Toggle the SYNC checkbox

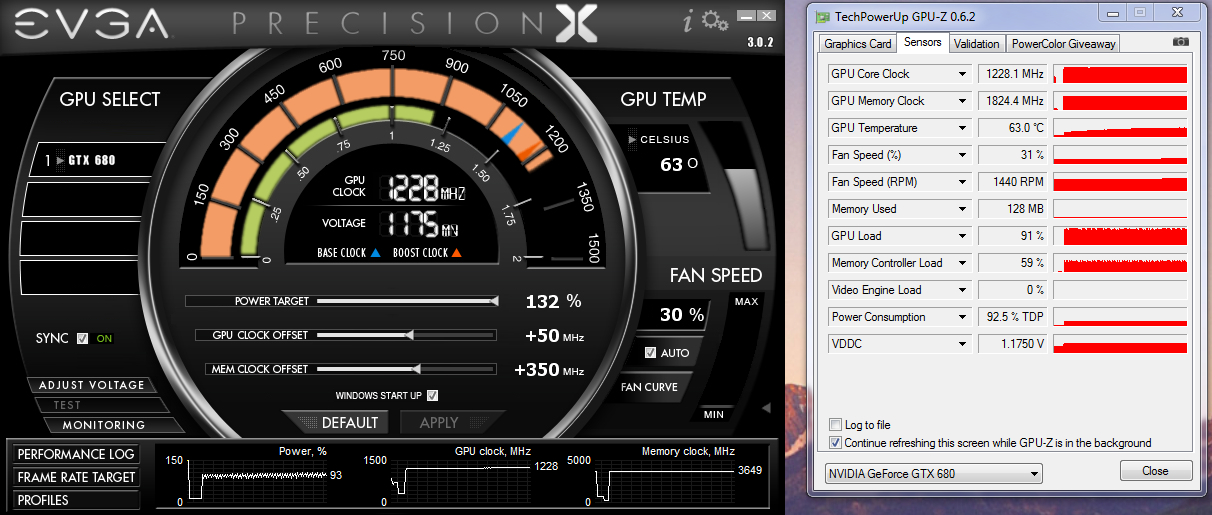(x=83, y=338)
